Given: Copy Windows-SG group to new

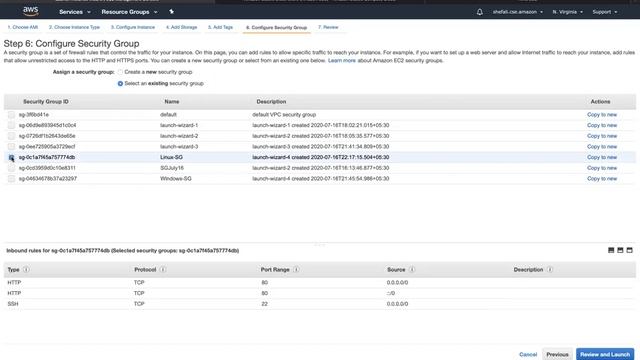Looking at the screenshot, I should coord(602,178).
